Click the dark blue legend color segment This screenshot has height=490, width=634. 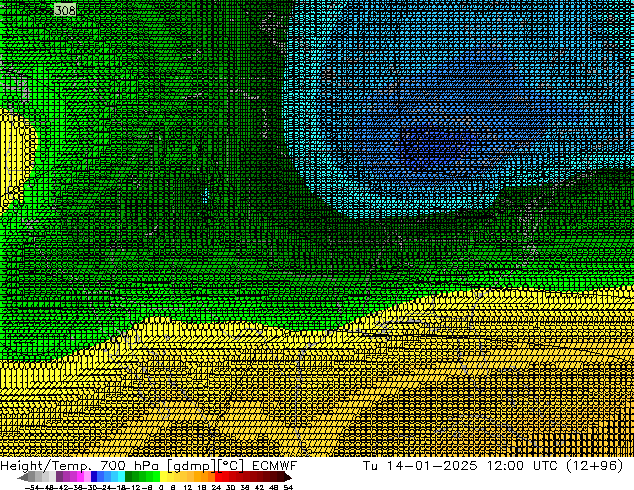pos(94,476)
